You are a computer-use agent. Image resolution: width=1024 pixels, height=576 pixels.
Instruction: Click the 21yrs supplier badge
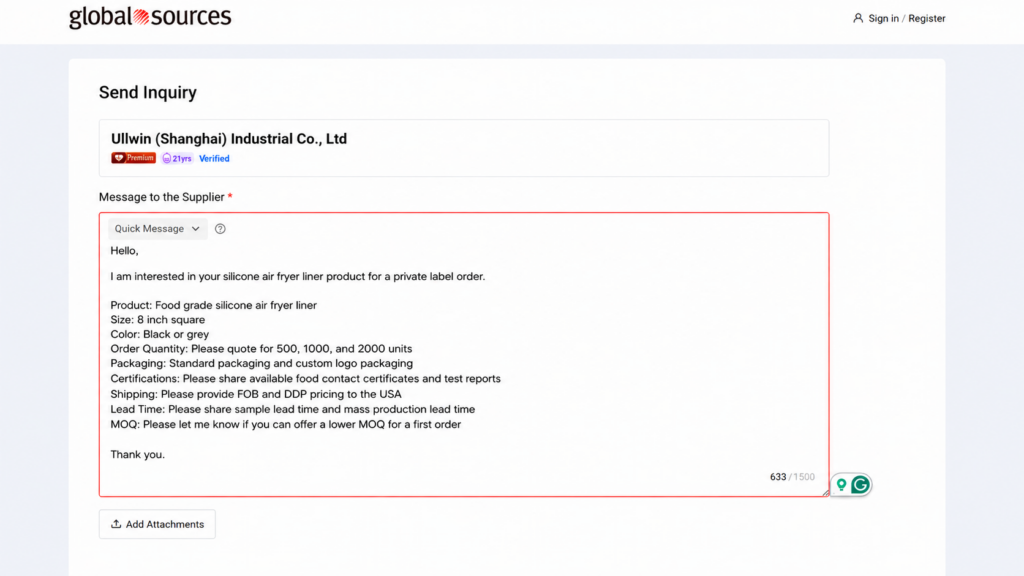tap(177, 158)
